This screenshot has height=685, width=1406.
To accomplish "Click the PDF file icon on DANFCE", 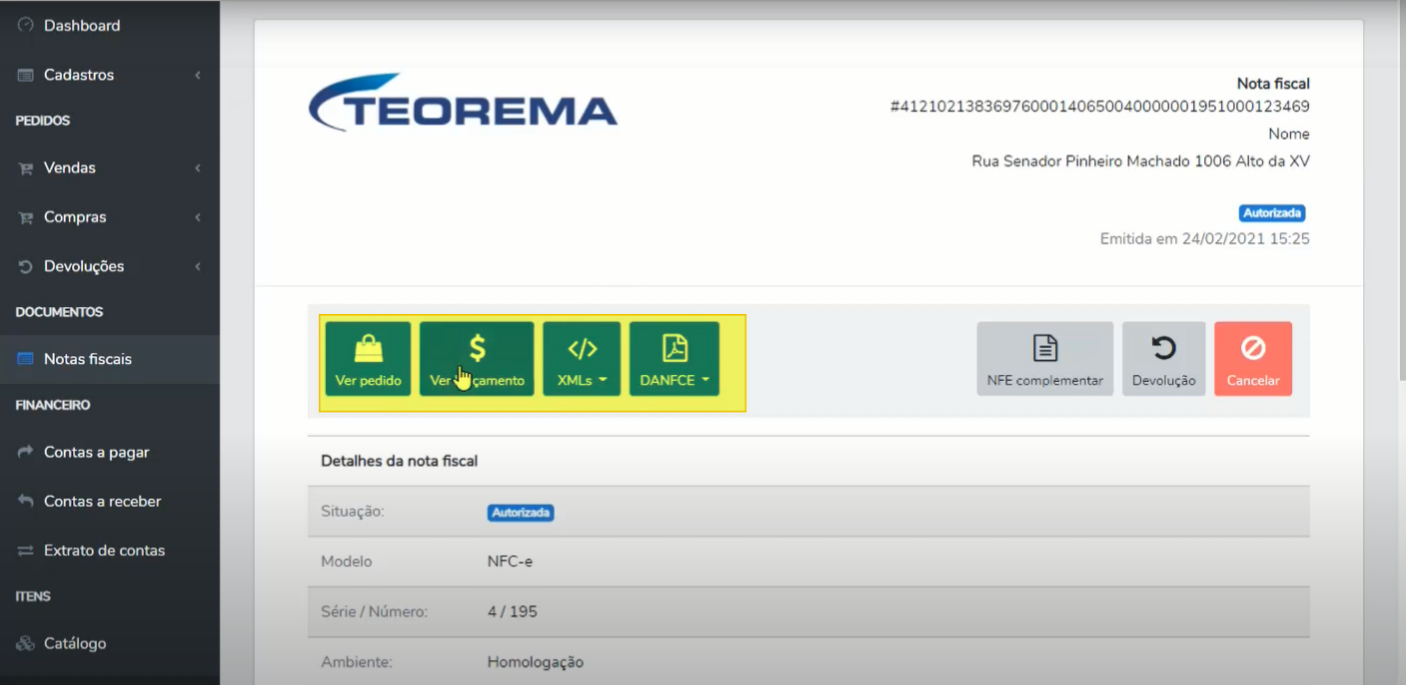I will tap(675, 347).
